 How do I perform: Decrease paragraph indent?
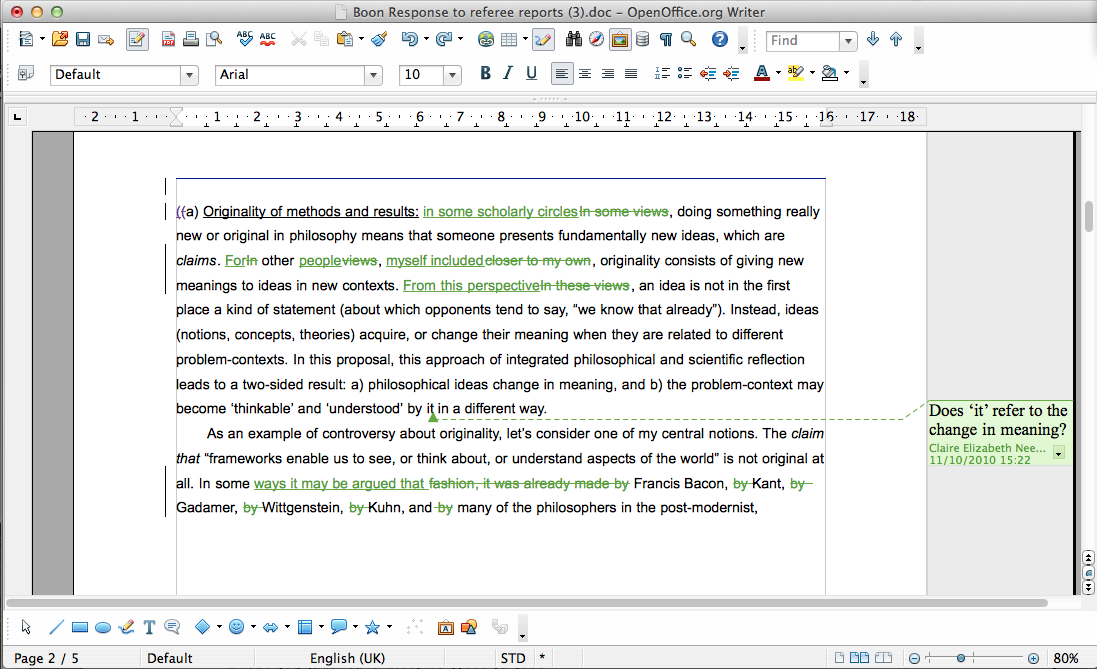(x=708, y=73)
